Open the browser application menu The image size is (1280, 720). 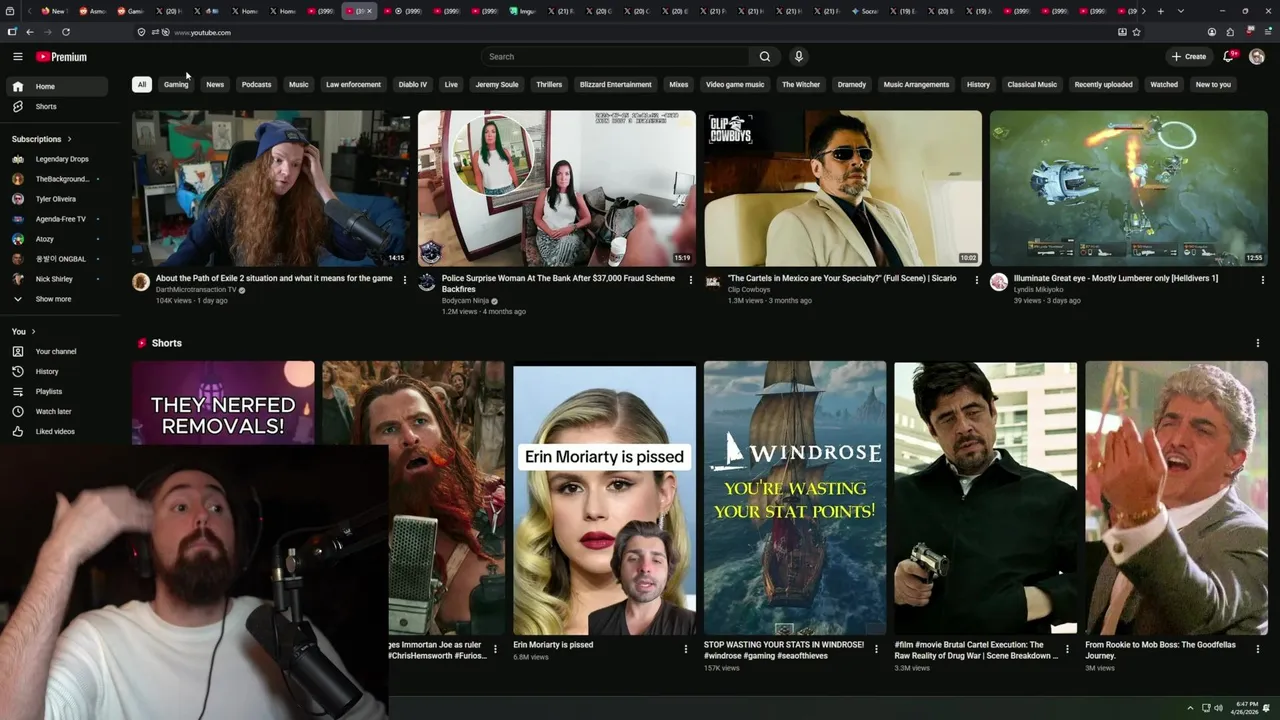(1267, 32)
